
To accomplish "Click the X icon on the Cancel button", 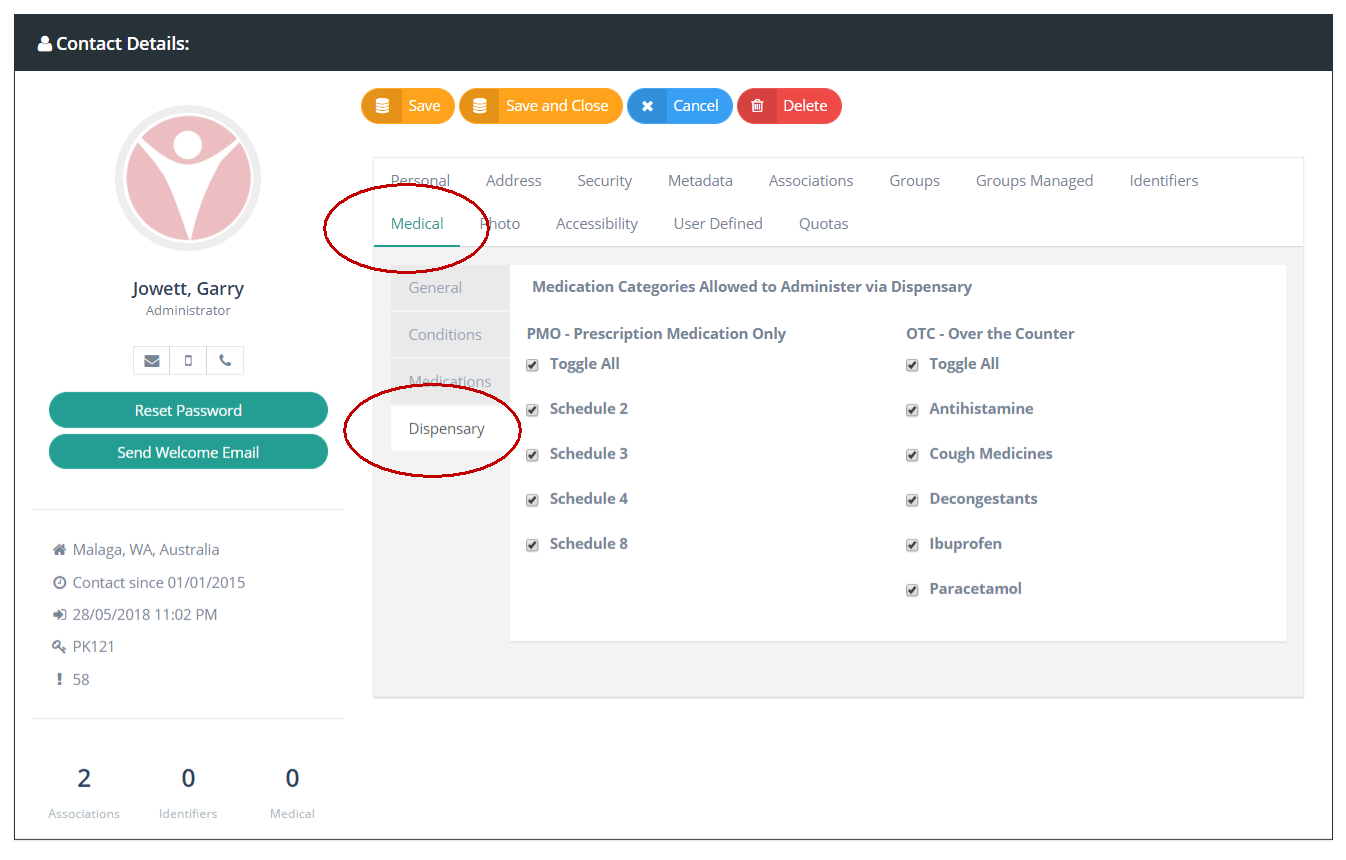I will click(x=647, y=106).
